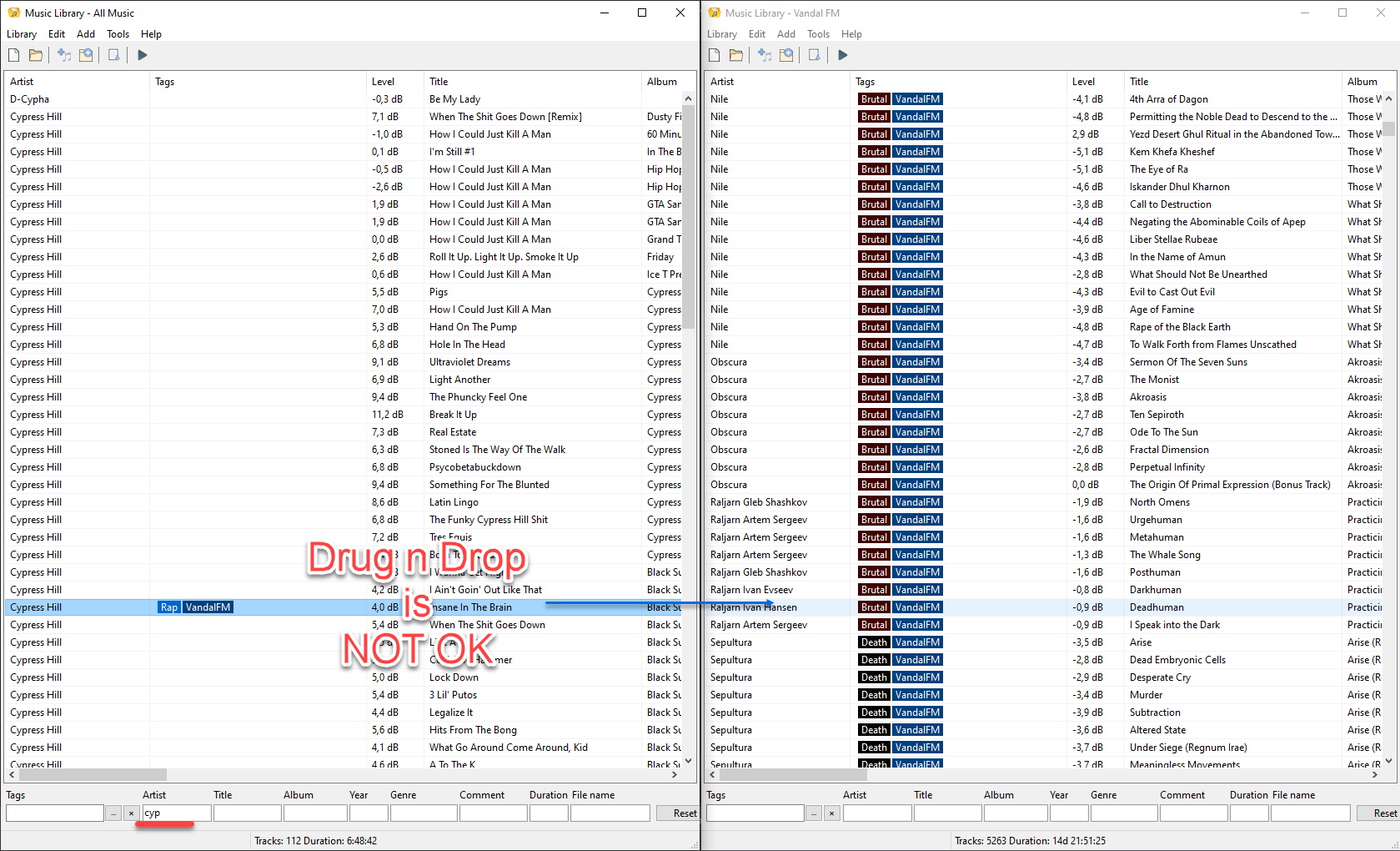Select 'Hits From The Bong' track row
Viewport: 1400px width, 851px height.
[x=344, y=730]
